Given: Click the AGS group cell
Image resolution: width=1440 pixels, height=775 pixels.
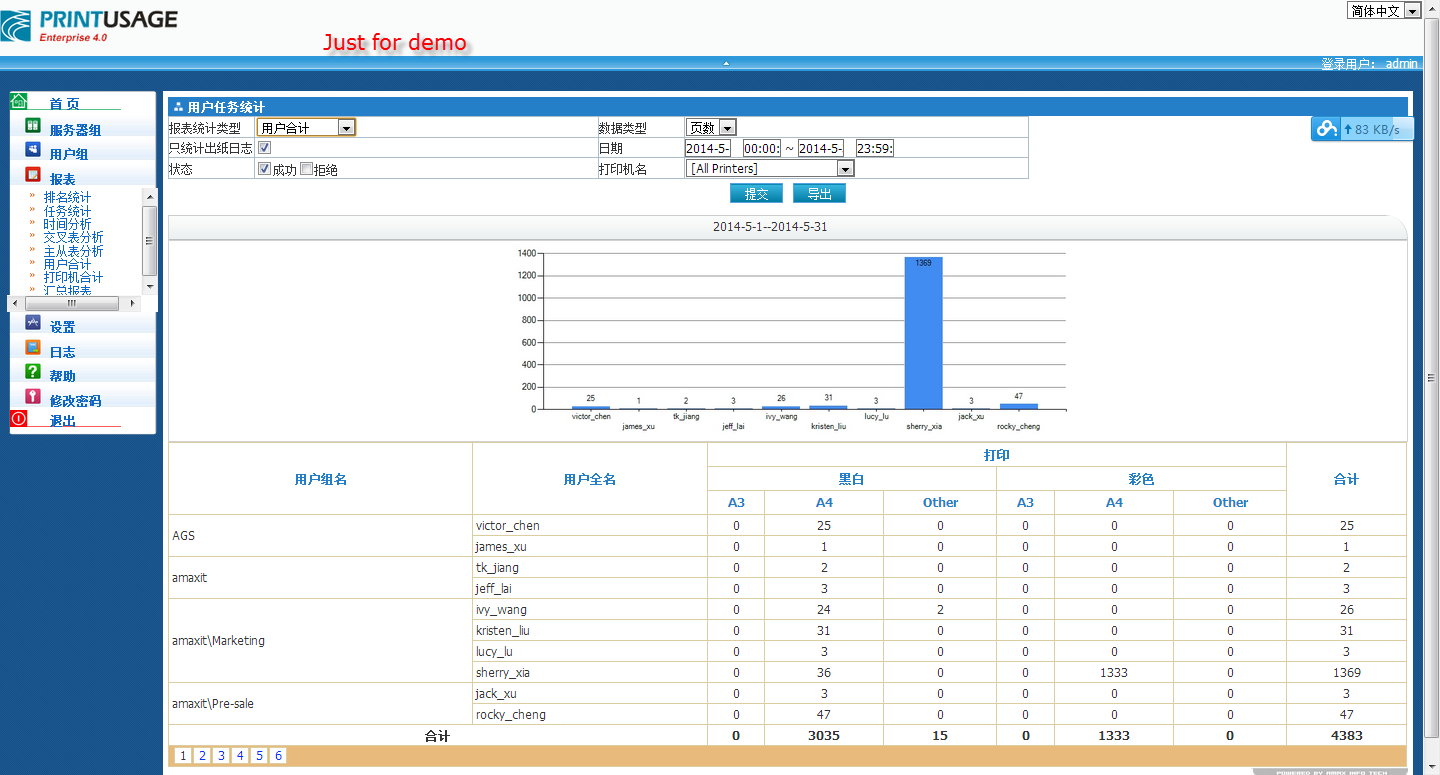Looking at the screenshot, I should click(320, 536).
